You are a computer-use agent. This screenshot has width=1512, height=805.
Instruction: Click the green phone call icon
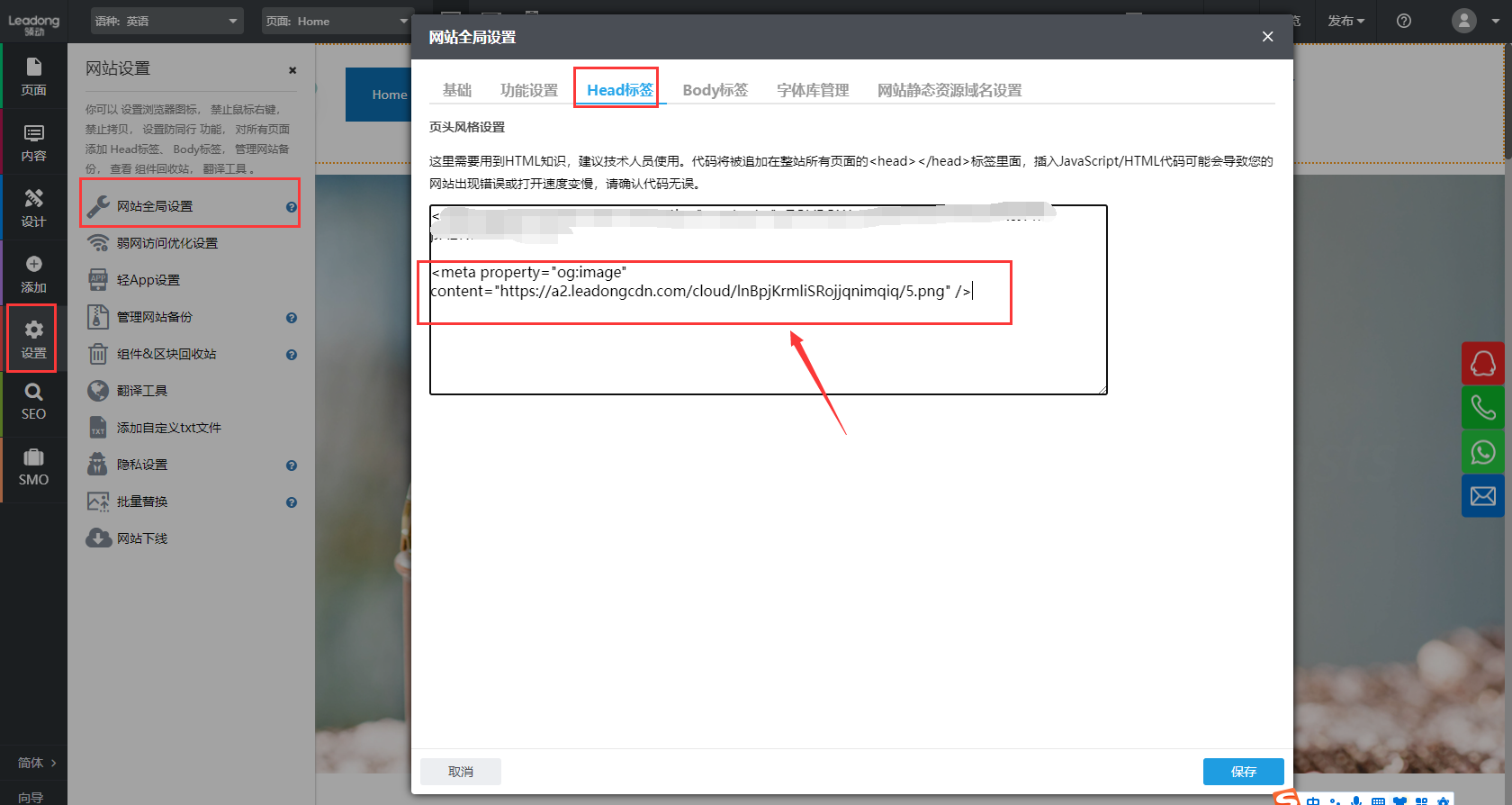(x=1482, y=407)
